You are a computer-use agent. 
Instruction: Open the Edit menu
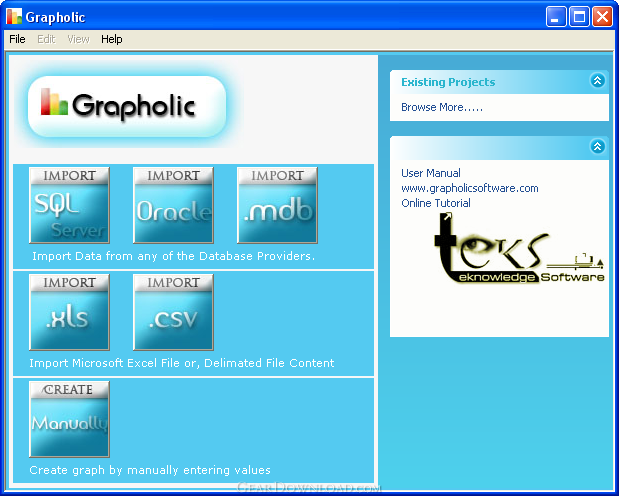(46, 39)
